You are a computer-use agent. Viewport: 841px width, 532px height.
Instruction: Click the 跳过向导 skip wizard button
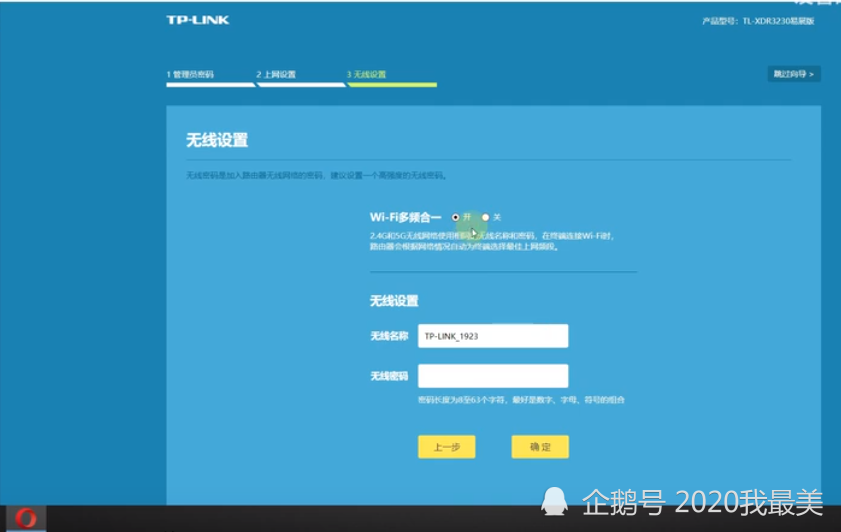[794, 74]
